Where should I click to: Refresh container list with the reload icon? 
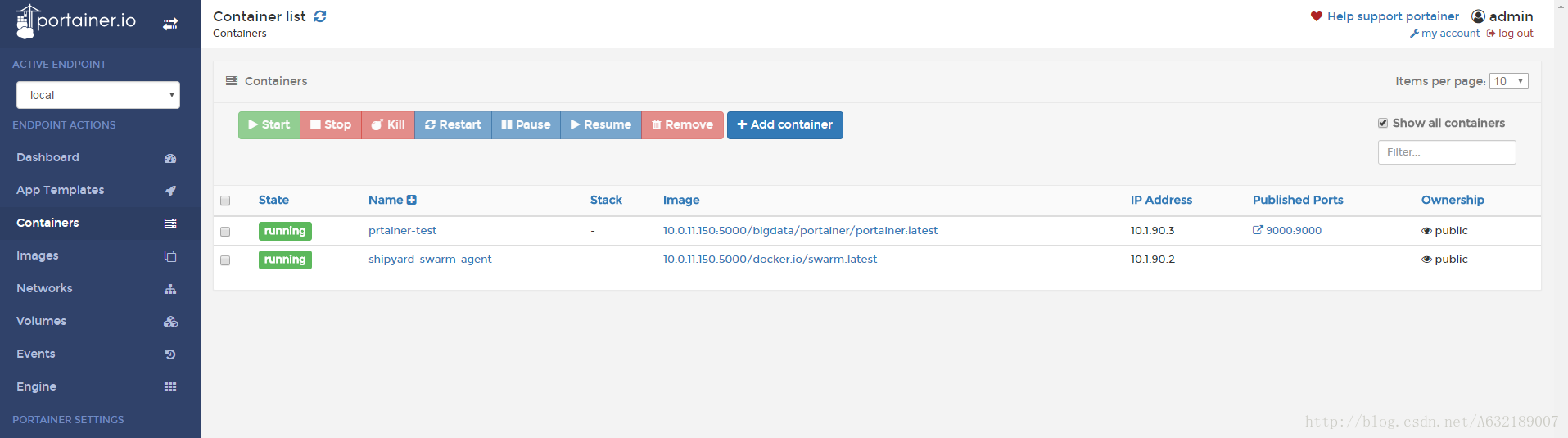(320, 16)
